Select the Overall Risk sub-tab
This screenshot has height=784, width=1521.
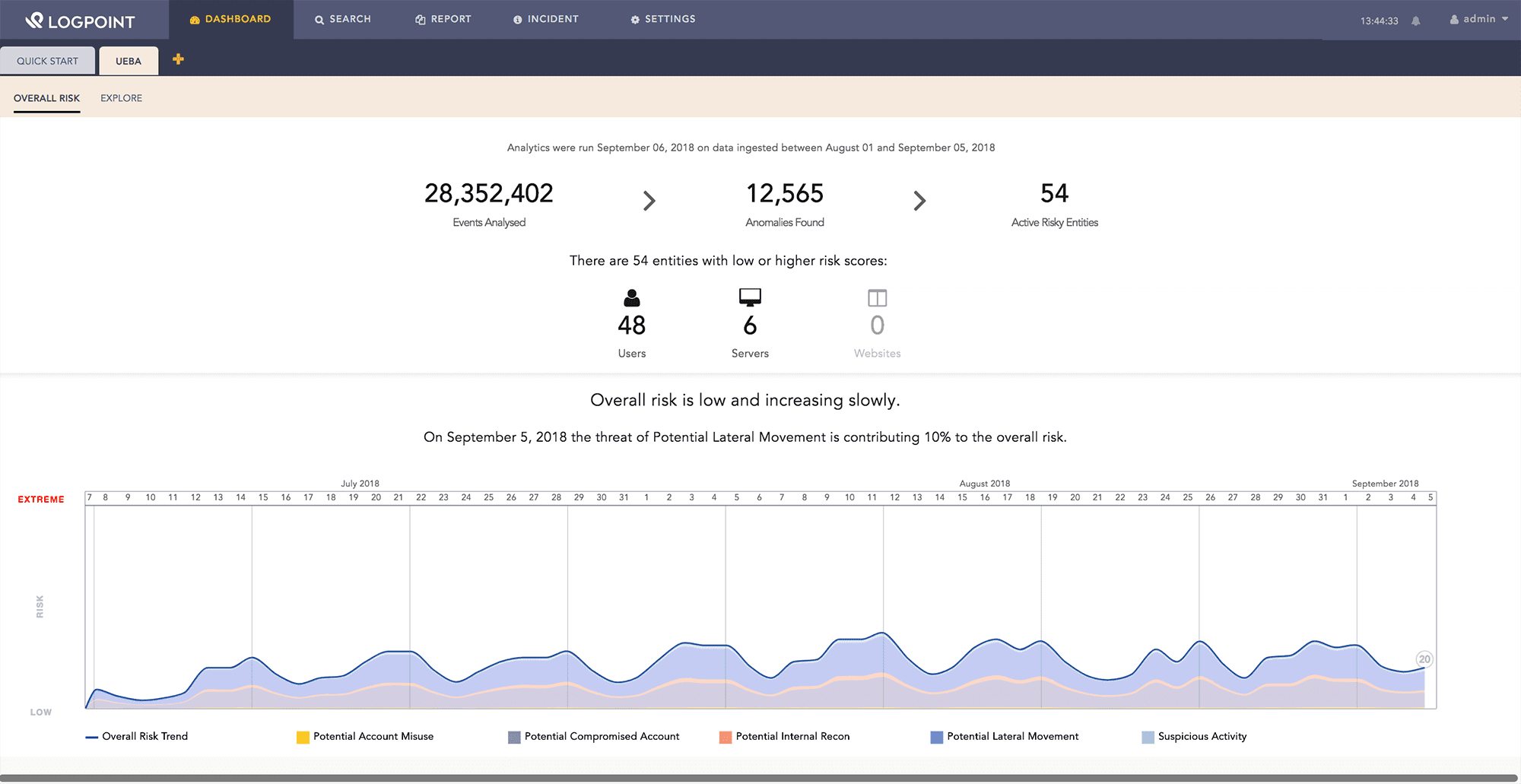[x=46, y=98]
